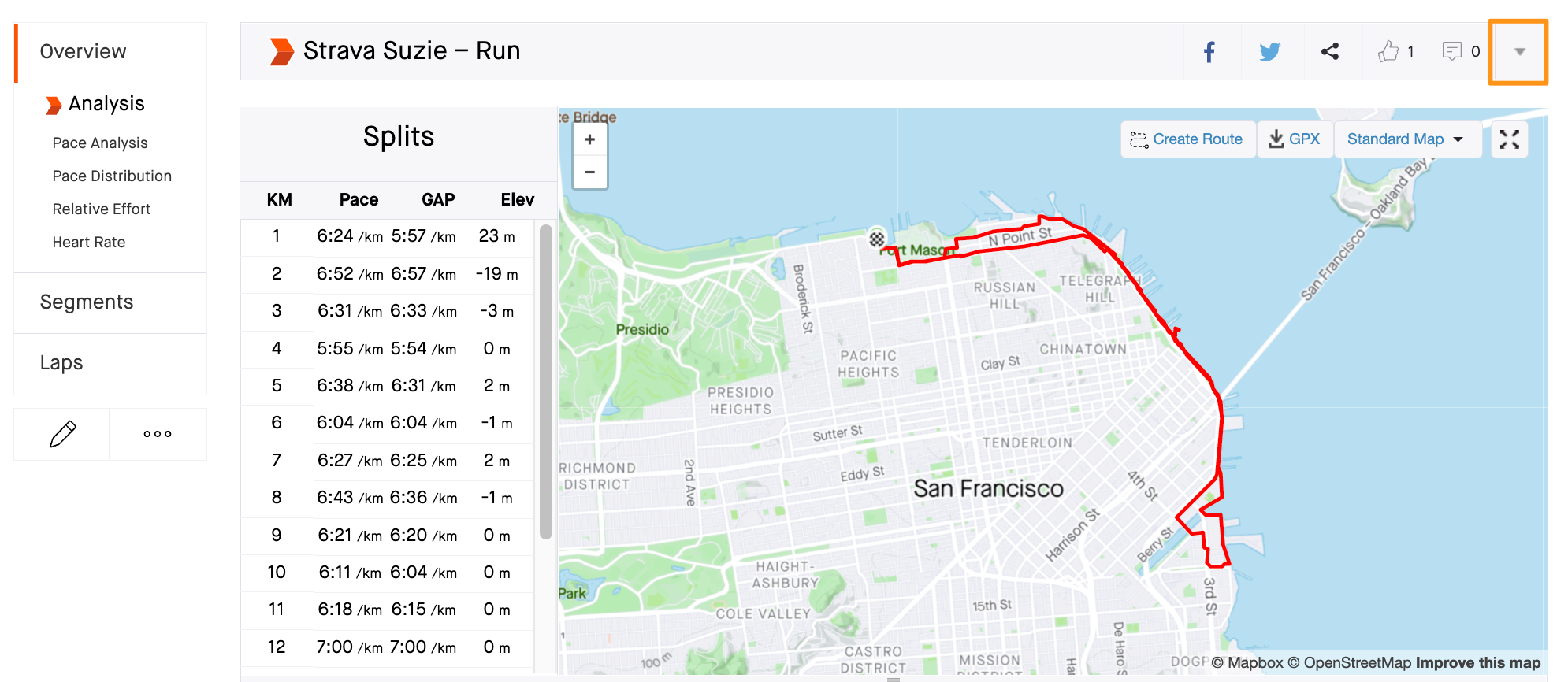This screenshot has width=1568, height=682.
Task: Give kudos with thumbs-up icon
Action: (1388, 52)
